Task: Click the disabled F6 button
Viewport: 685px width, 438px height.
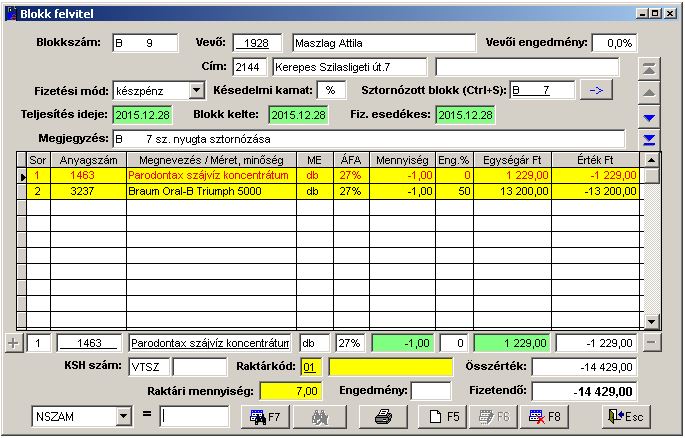Action: coord(494,417)
